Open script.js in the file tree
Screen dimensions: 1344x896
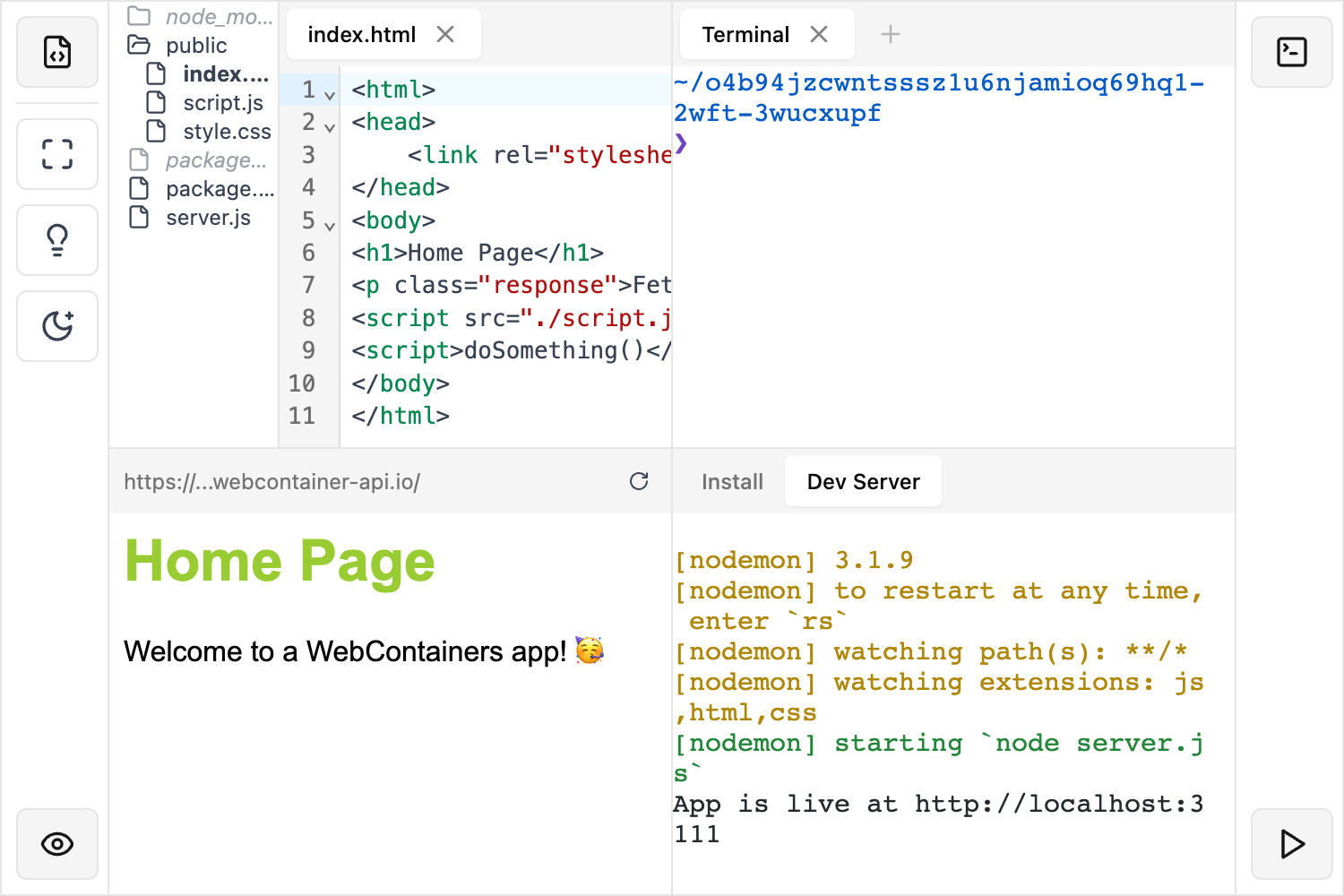223,102
